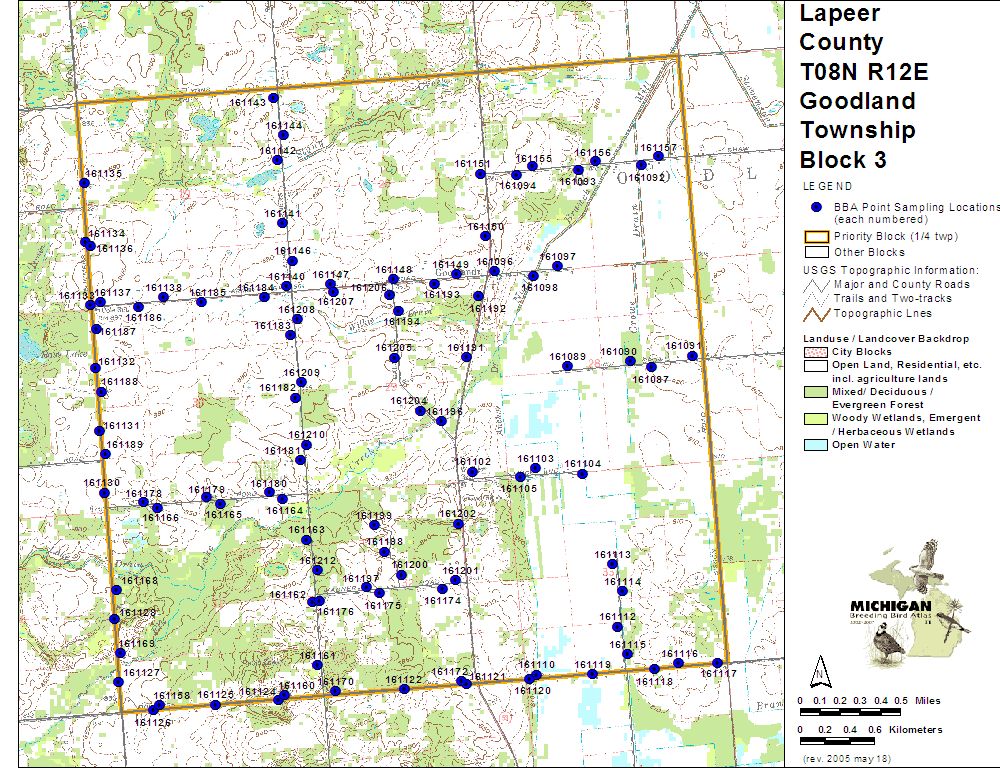This screenshot has width=1000, height=768.
Task: Click the BBA Point Sampling legend dot
Action: coord(816,207)
